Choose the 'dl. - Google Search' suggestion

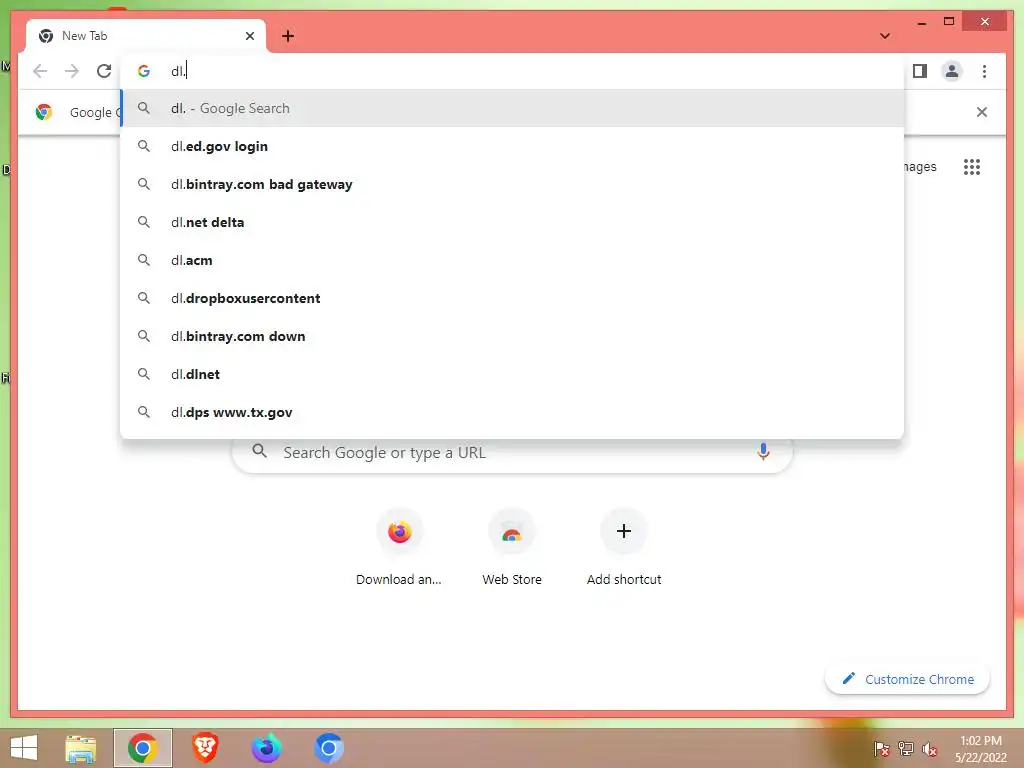tap(513, 108)
